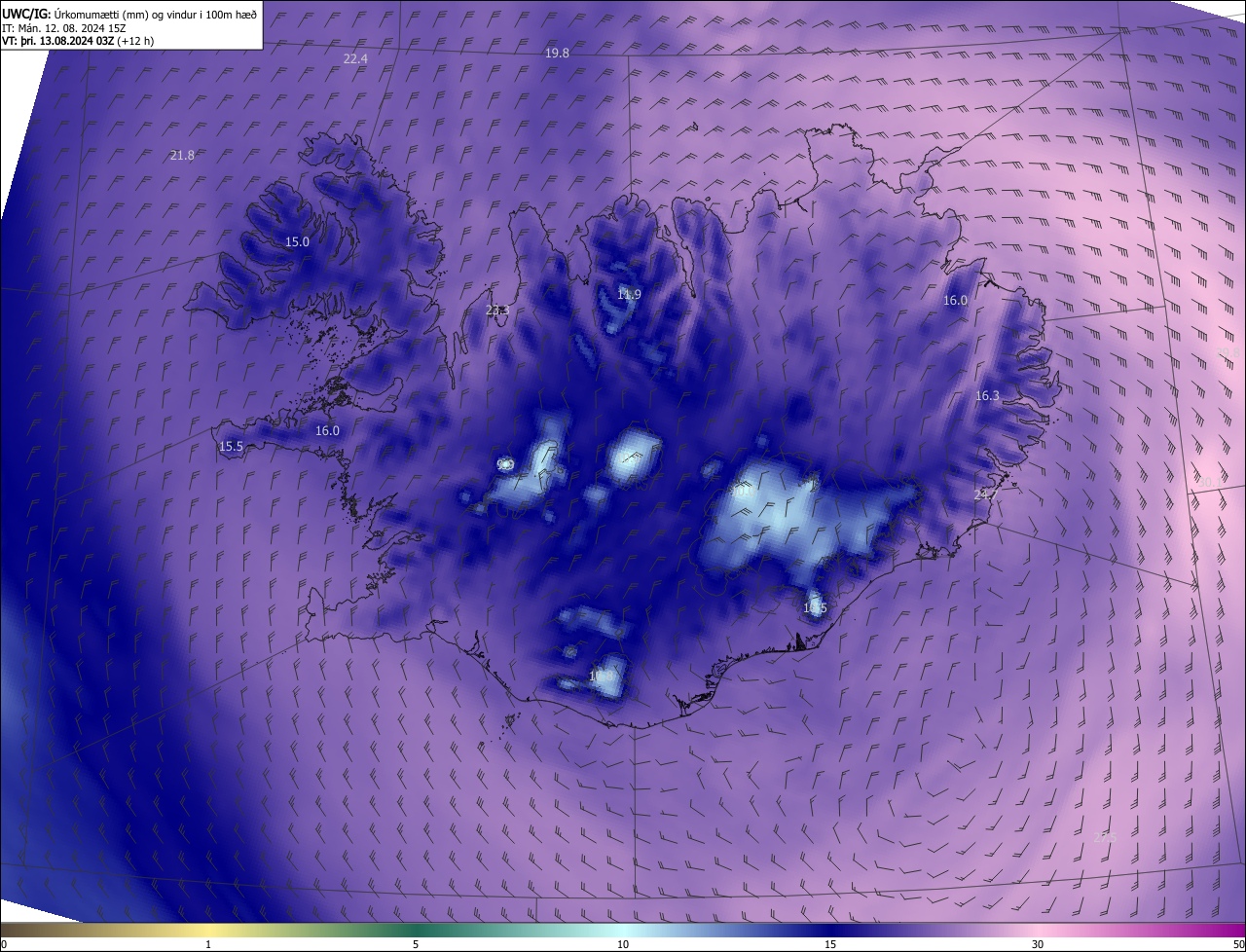Pick the 15.0 value over the Westfjords

297,241
